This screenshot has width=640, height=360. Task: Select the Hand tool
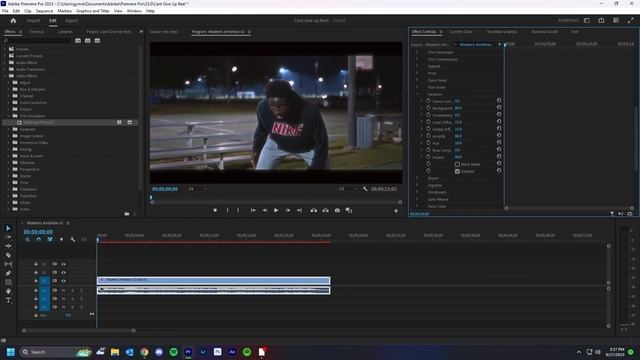8,291
